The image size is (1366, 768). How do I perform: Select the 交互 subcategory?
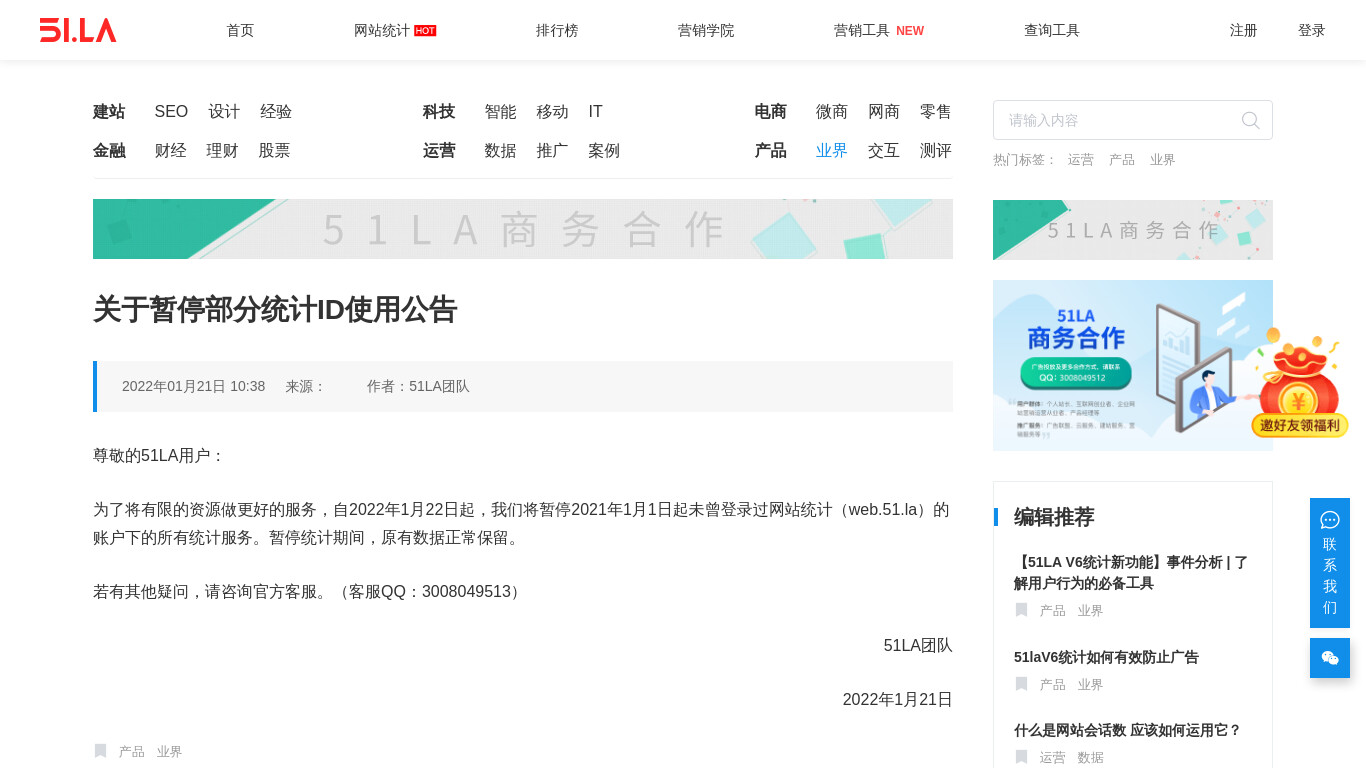pyautogui.click(x=884, y=151)
